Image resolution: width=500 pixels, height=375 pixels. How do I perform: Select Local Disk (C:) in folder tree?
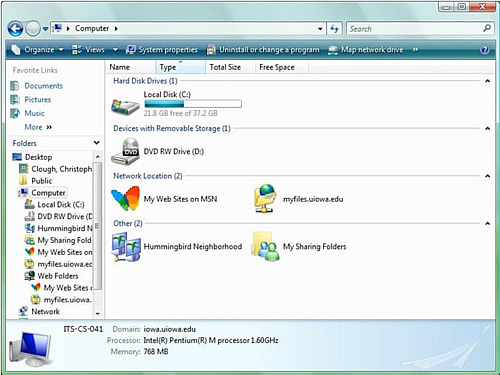click(x=61, y=205)
